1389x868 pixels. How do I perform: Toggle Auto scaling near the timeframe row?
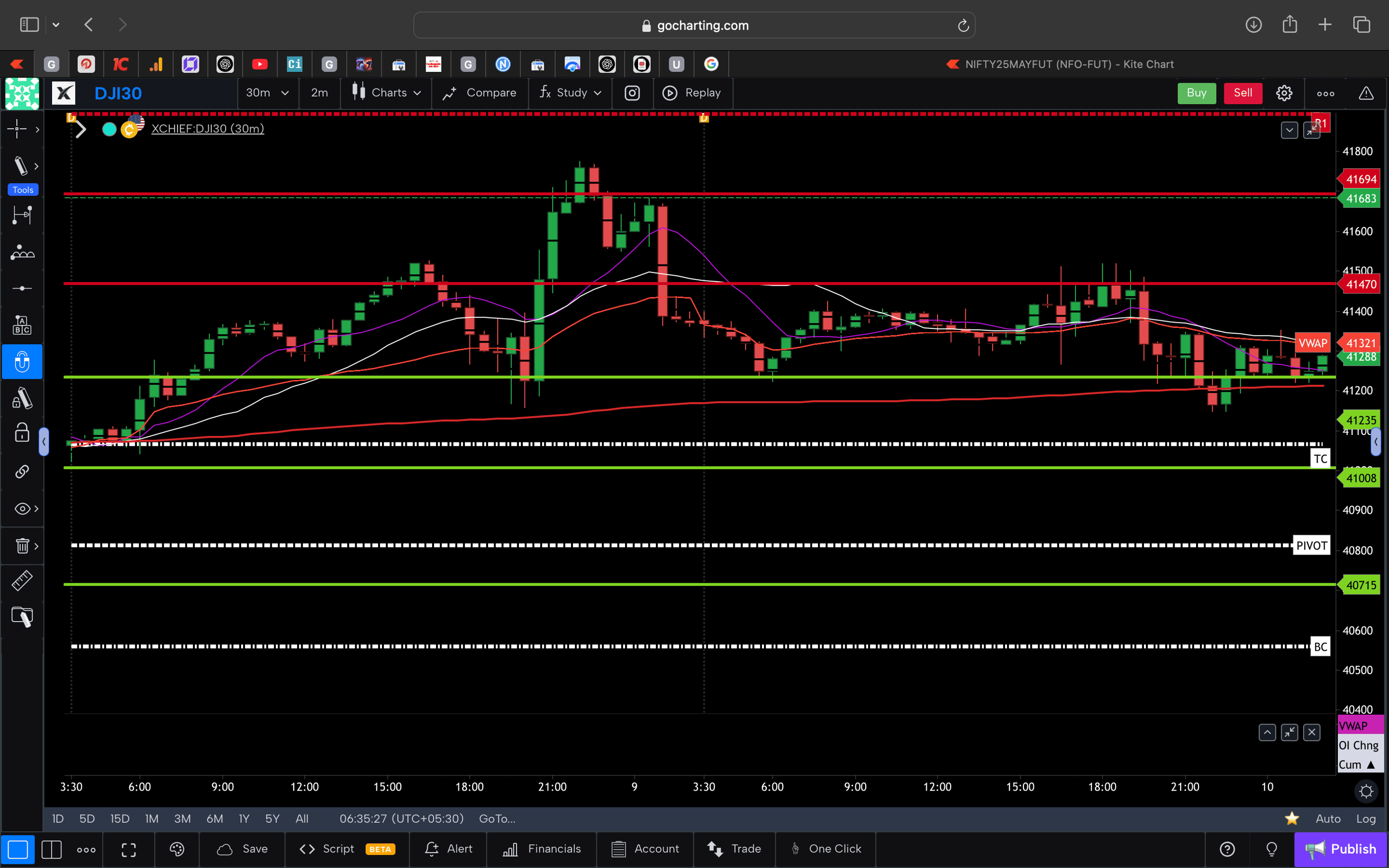(1328, 818)
